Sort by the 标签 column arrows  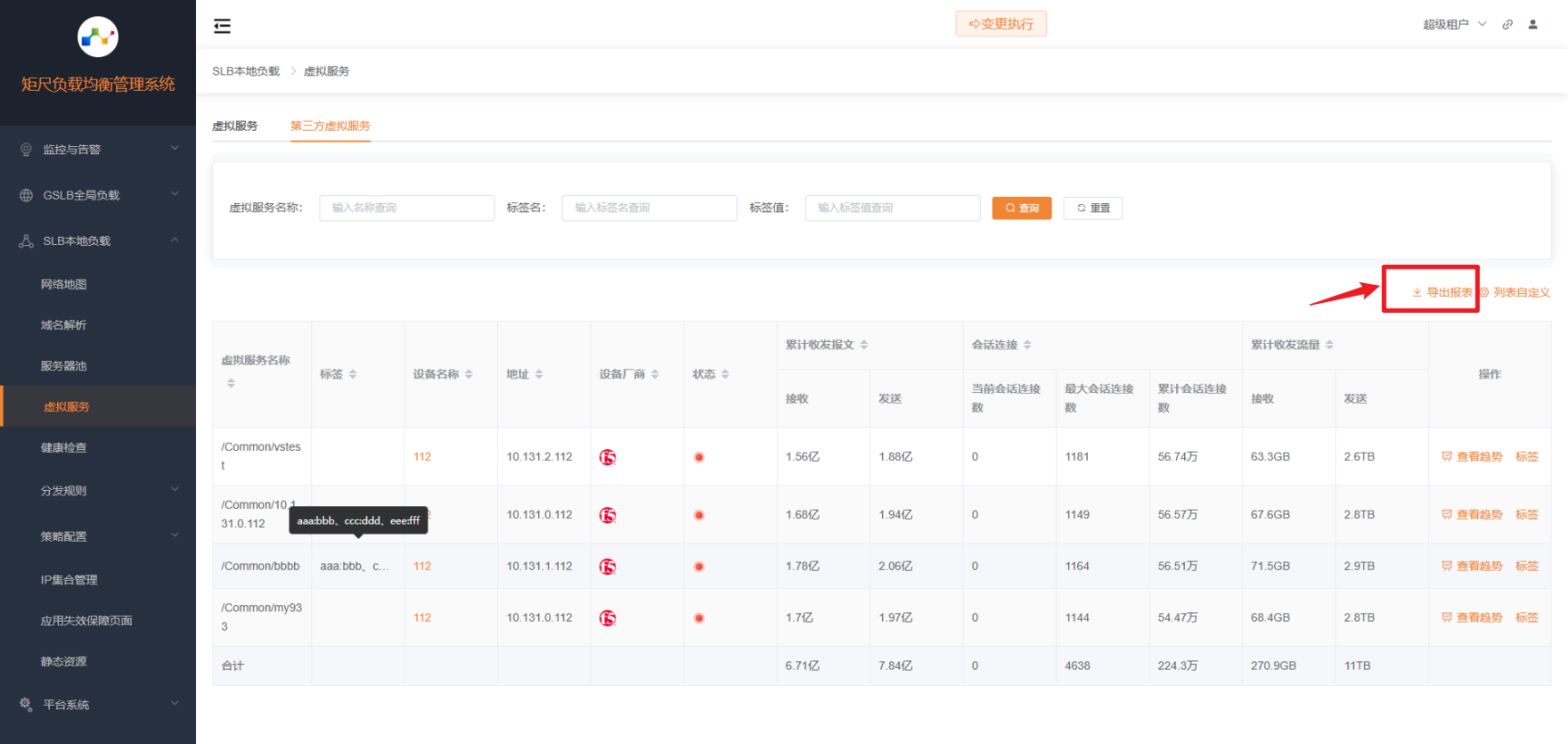[353, 375]
